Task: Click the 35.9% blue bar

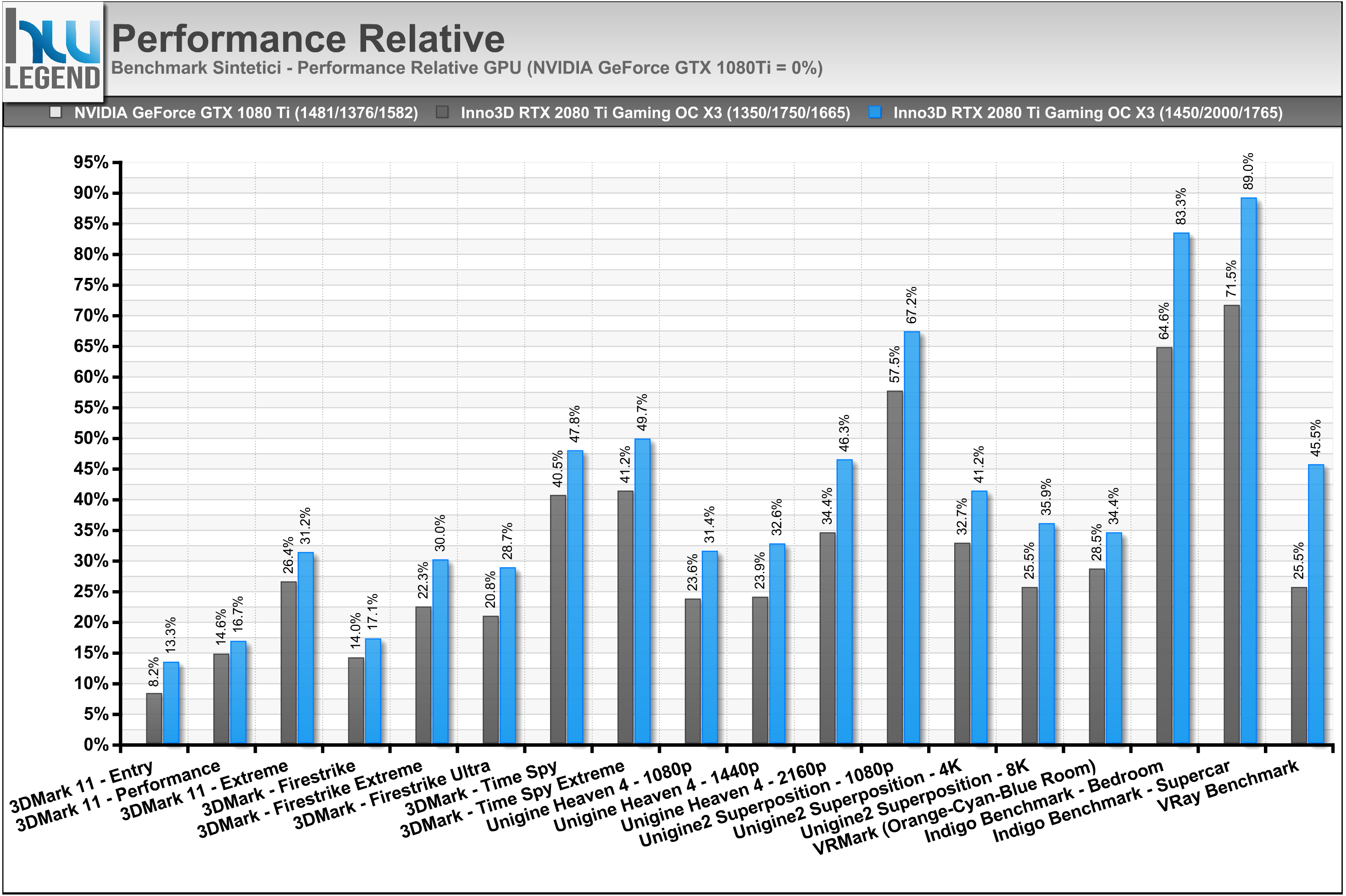Action: click(x=1046, y=634)
